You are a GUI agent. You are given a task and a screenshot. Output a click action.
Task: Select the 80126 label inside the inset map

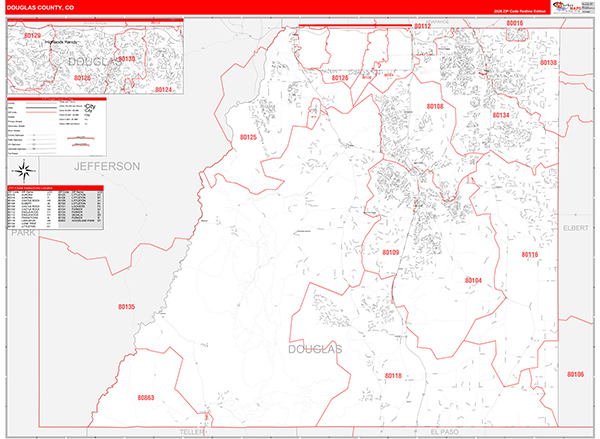point(82,78)
